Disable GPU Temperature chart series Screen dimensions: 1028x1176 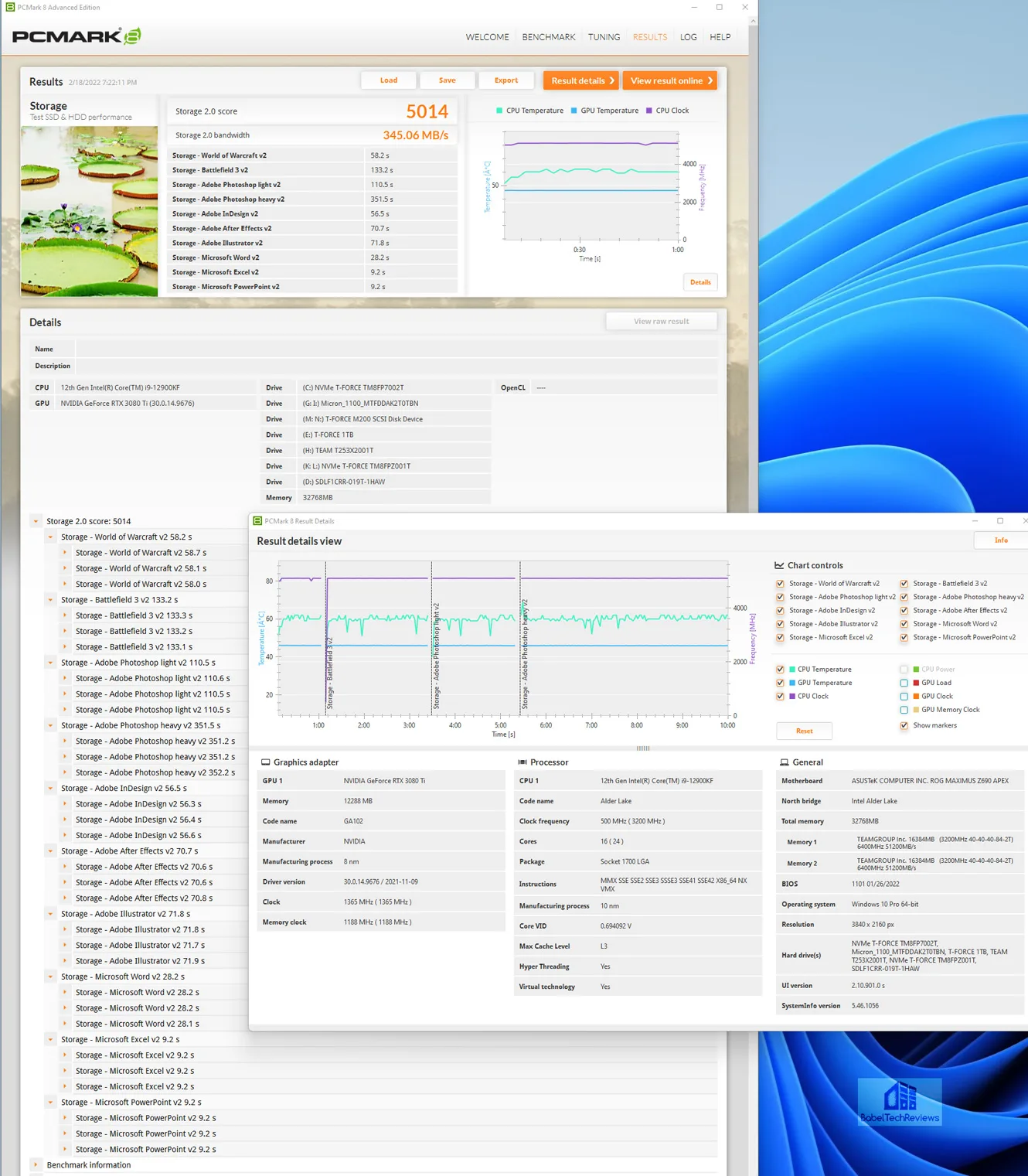(x=780, y=683)
